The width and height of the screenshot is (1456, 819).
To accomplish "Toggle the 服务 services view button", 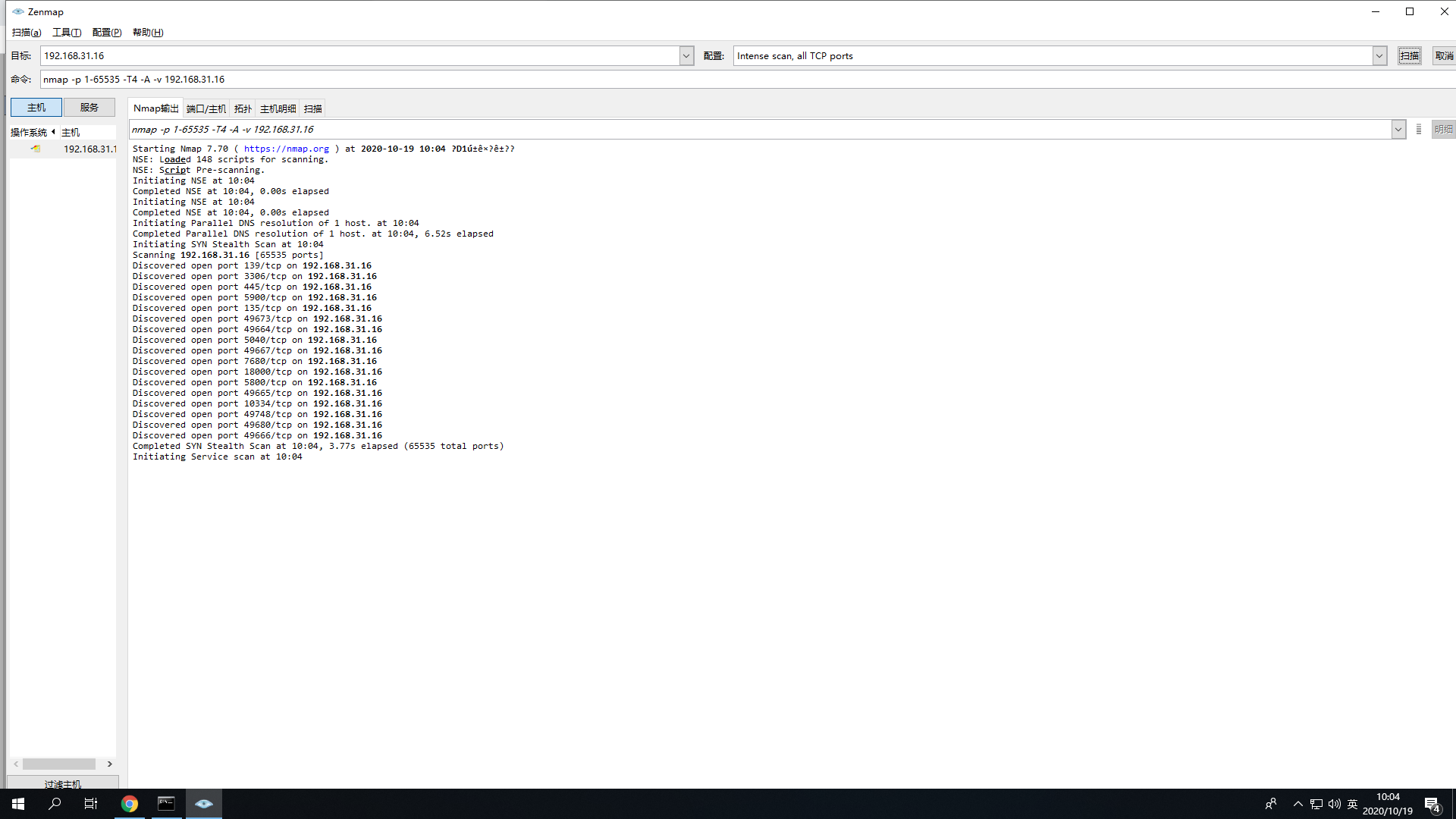I will [89, 108].
